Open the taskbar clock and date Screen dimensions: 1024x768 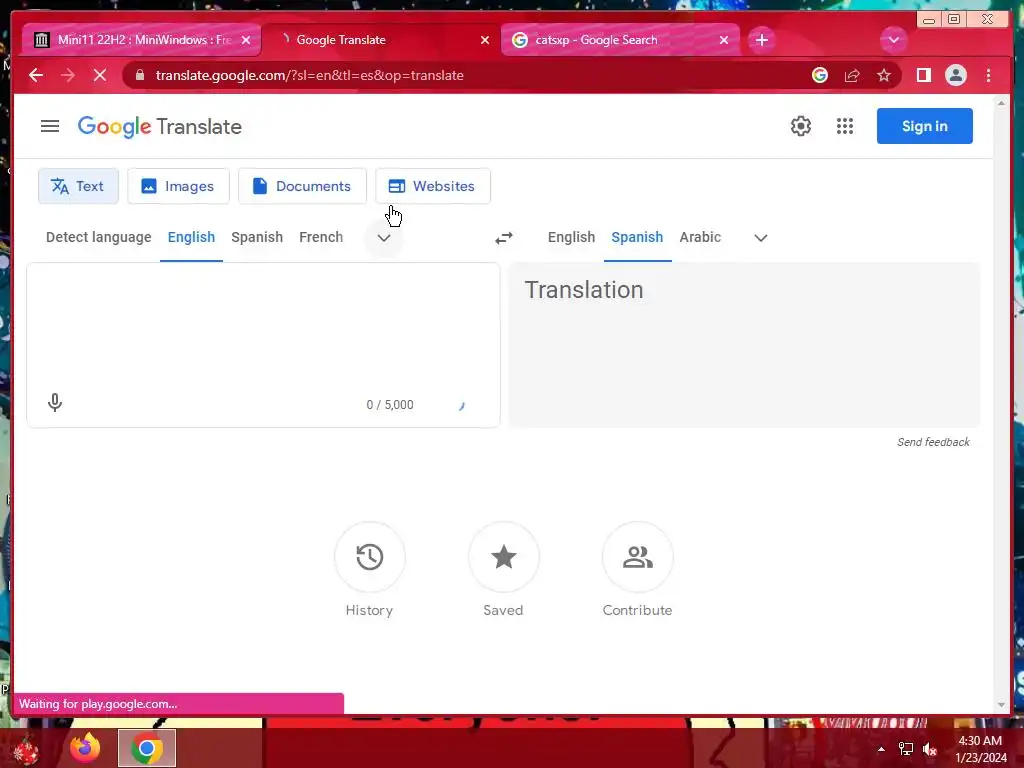(x=980, y=749)
